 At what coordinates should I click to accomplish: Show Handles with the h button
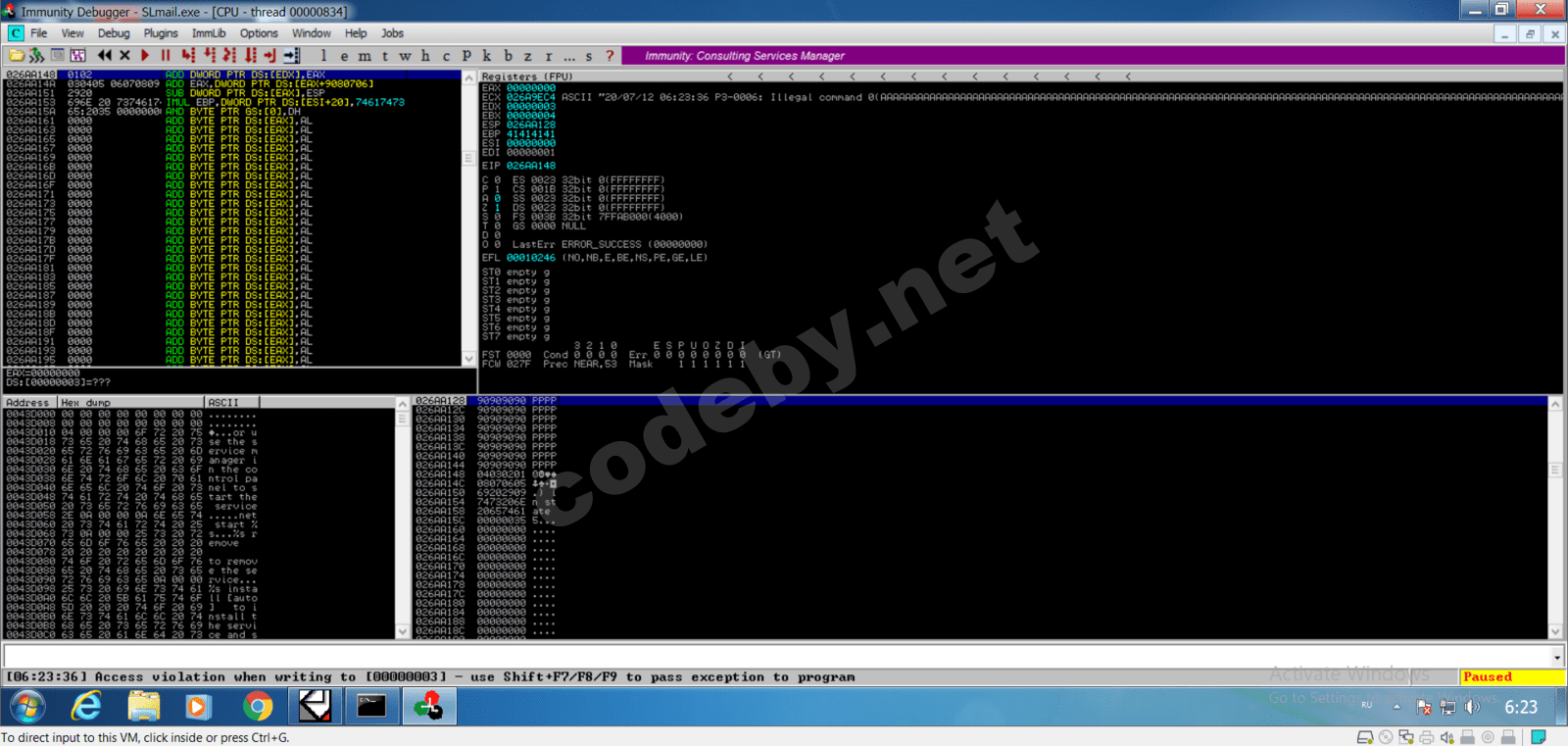click(x=425, y=56)
